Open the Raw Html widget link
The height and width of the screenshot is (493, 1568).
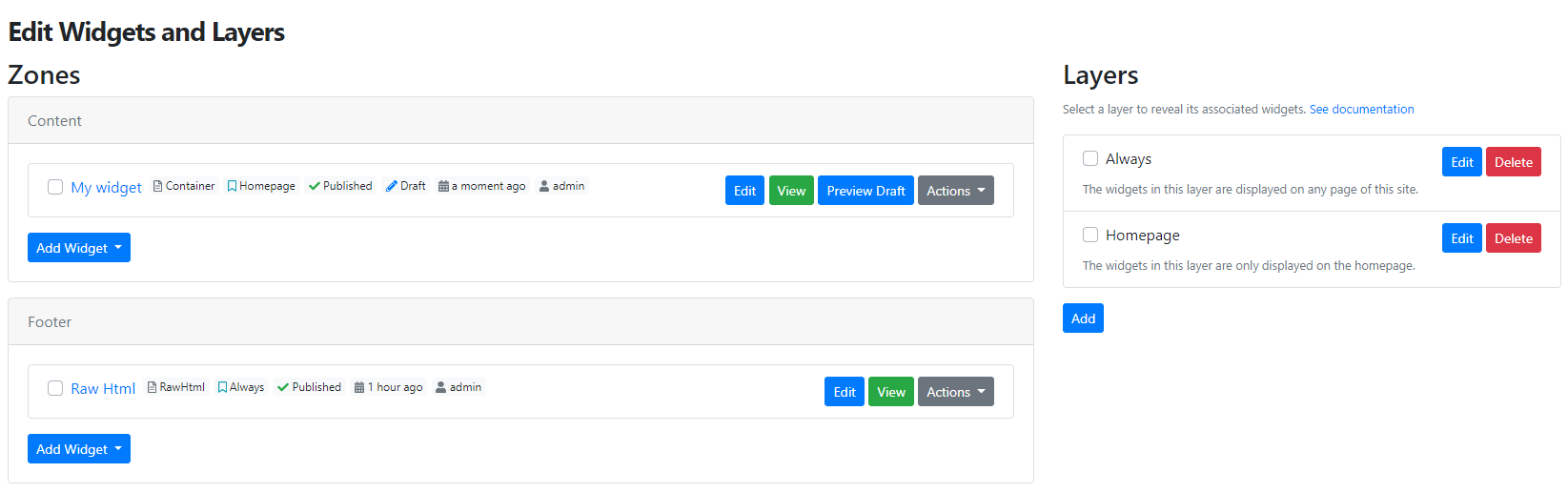(103, 389)
